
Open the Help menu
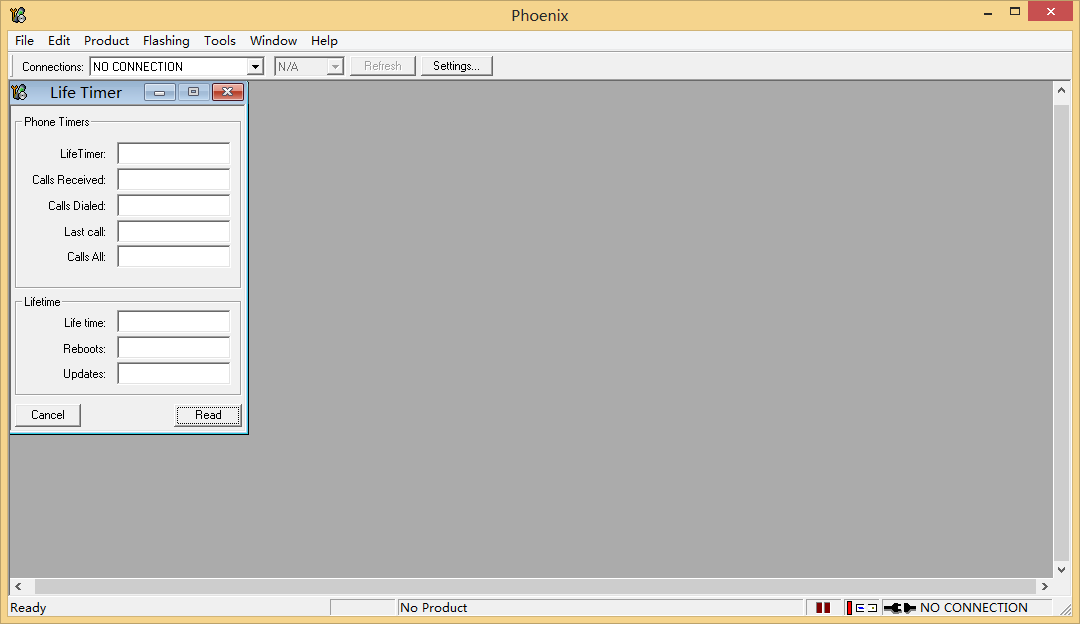(324, 41)
